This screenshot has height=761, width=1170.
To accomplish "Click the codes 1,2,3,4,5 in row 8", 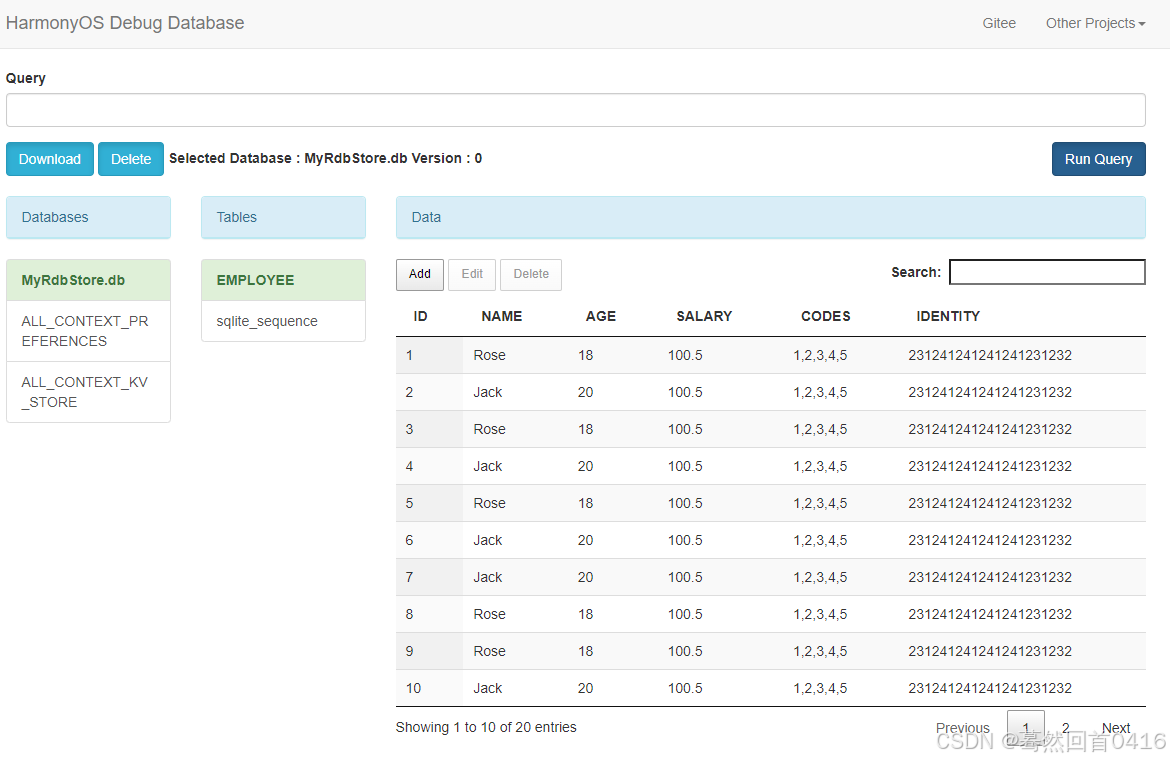I will coord(820,615).
